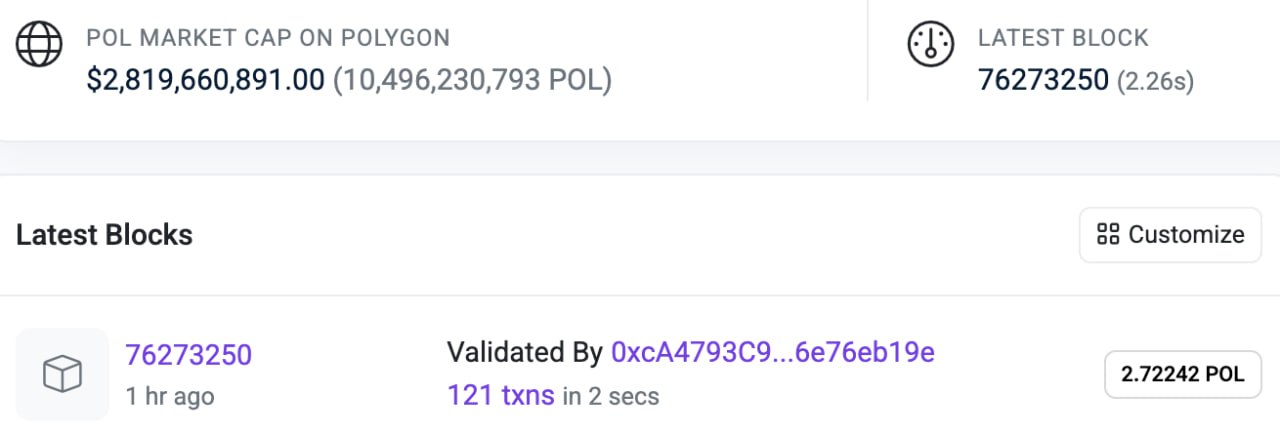
Task: Click the 'in 2 secs' text
Action: 611,396
